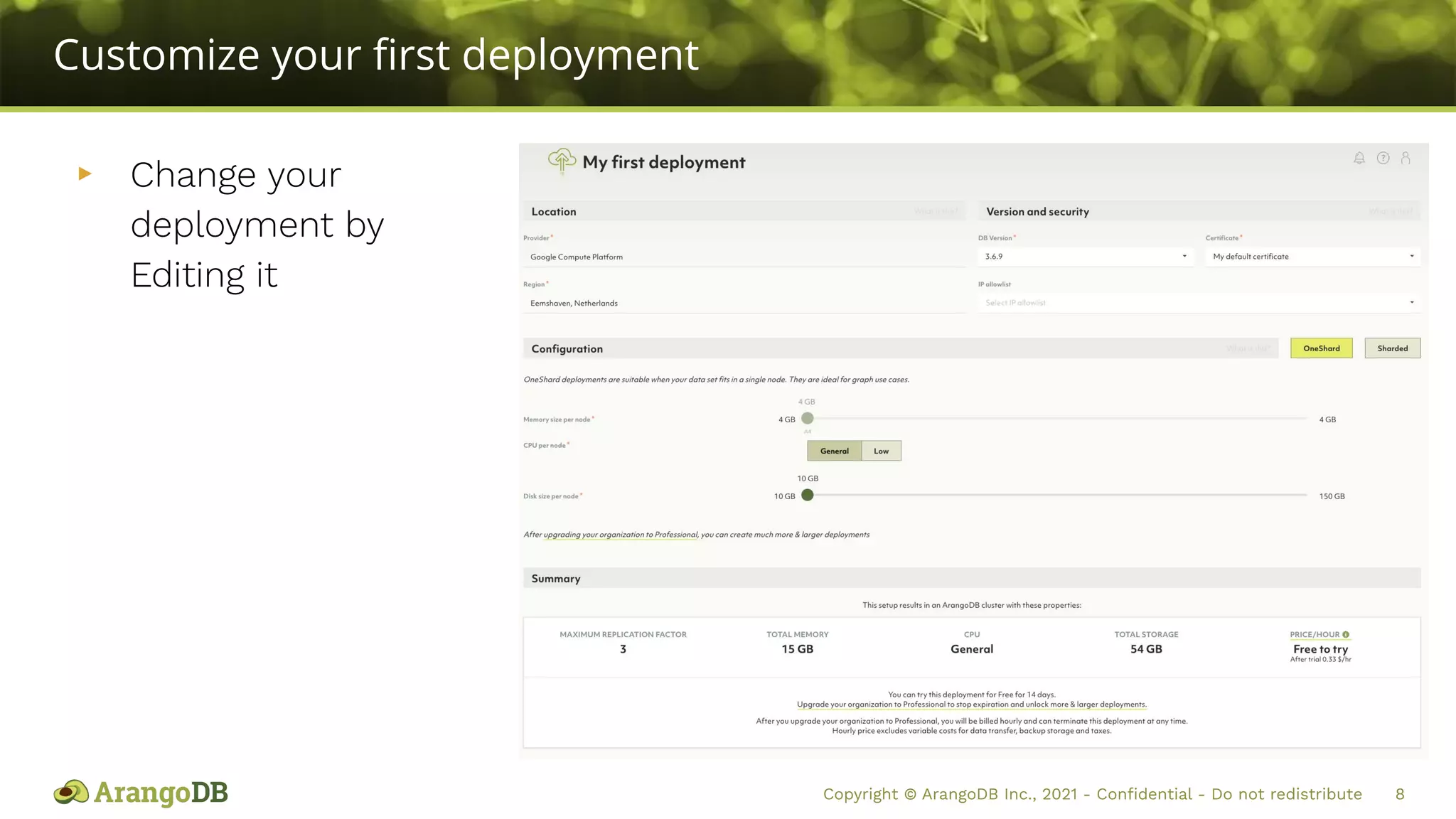Click the Disk size per node slider handle

[x=808, y=495]
